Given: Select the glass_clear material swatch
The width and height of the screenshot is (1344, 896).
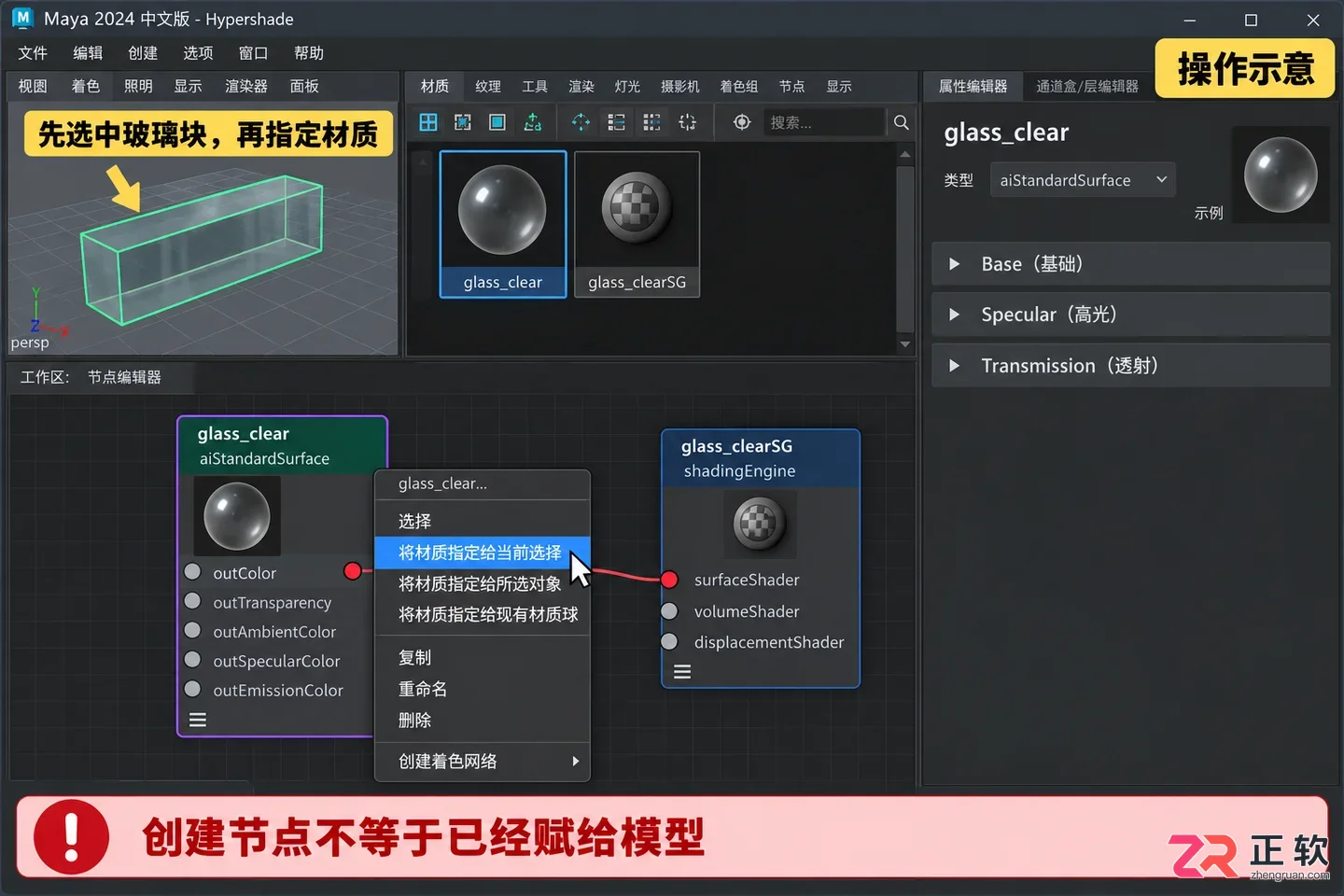Looking at the screenshot, I should point(503,224).
